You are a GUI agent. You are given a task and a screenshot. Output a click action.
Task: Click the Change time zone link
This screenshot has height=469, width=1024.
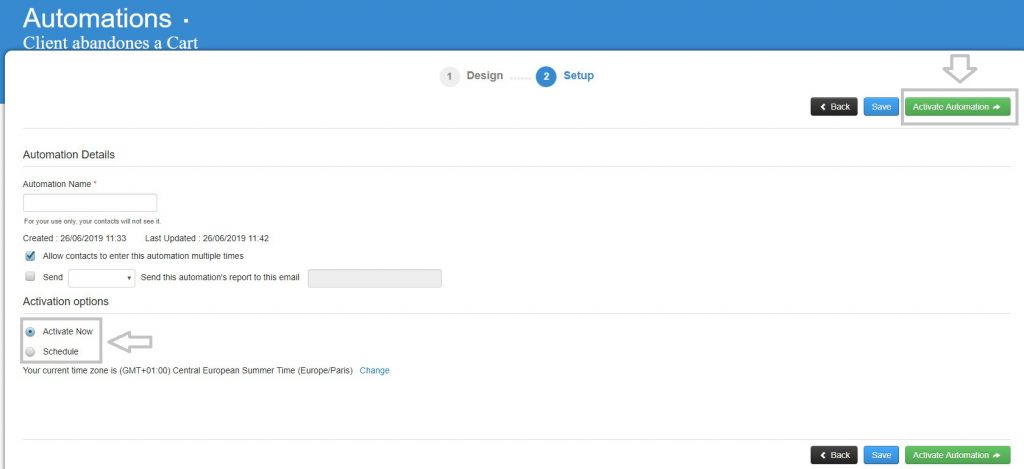(x=374, y=370)
